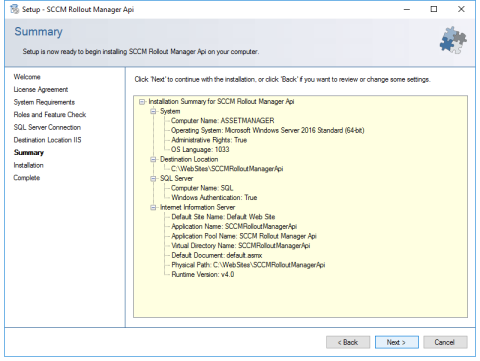Collapse the Internet Information Server node
Image resolution: width=480 pixels, height=361 pixels.
click(153, 207)
